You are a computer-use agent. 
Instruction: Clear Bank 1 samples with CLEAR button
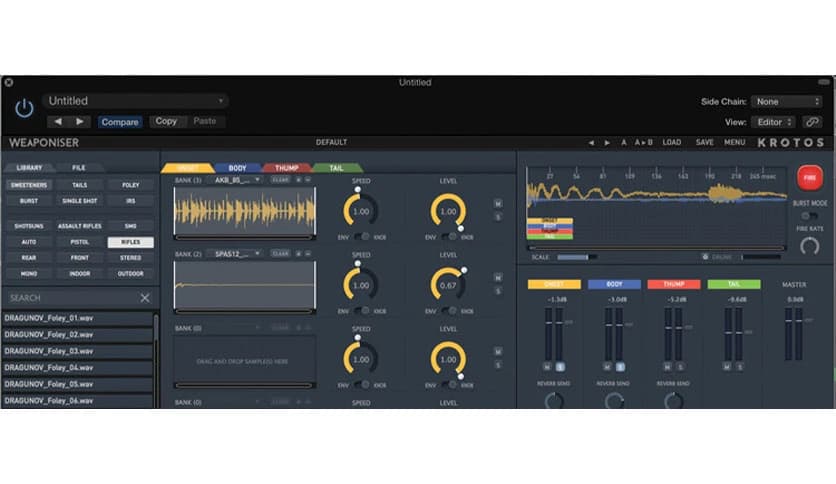(x=280, y=180)
